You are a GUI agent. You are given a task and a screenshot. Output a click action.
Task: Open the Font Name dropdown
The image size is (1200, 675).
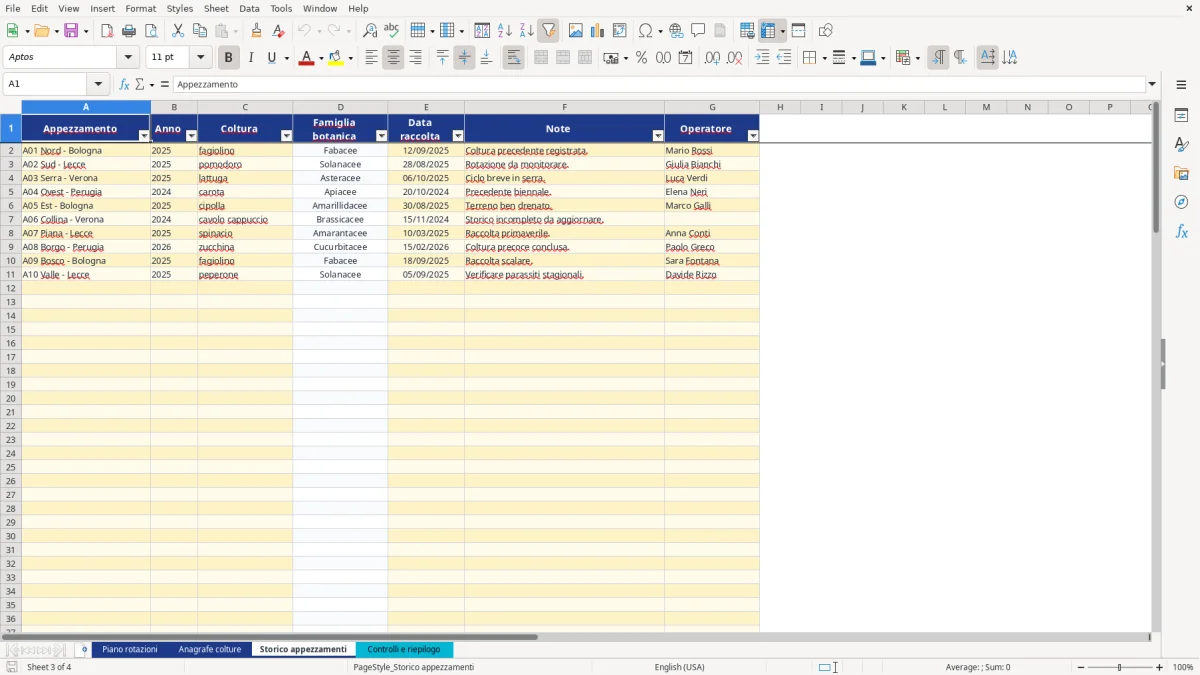click(128, 58)
